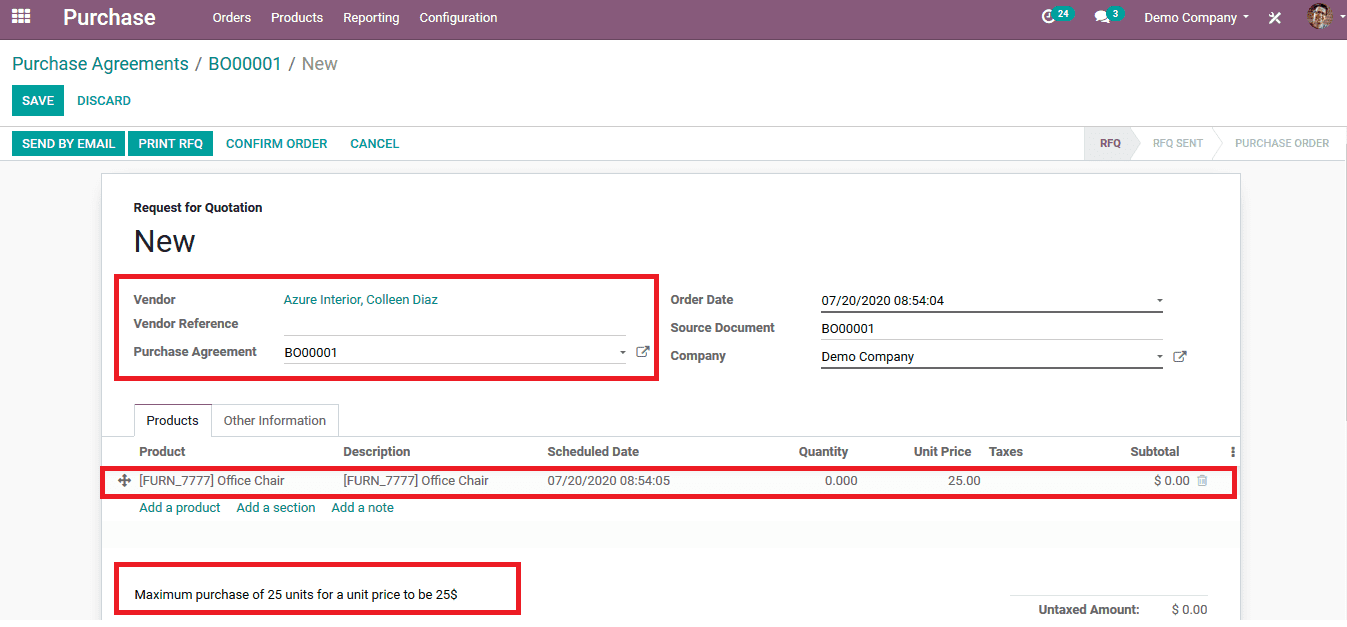
Task: Expand the Company dropdown arrow
Action: pyautogui.click(x=1159, y=356)
